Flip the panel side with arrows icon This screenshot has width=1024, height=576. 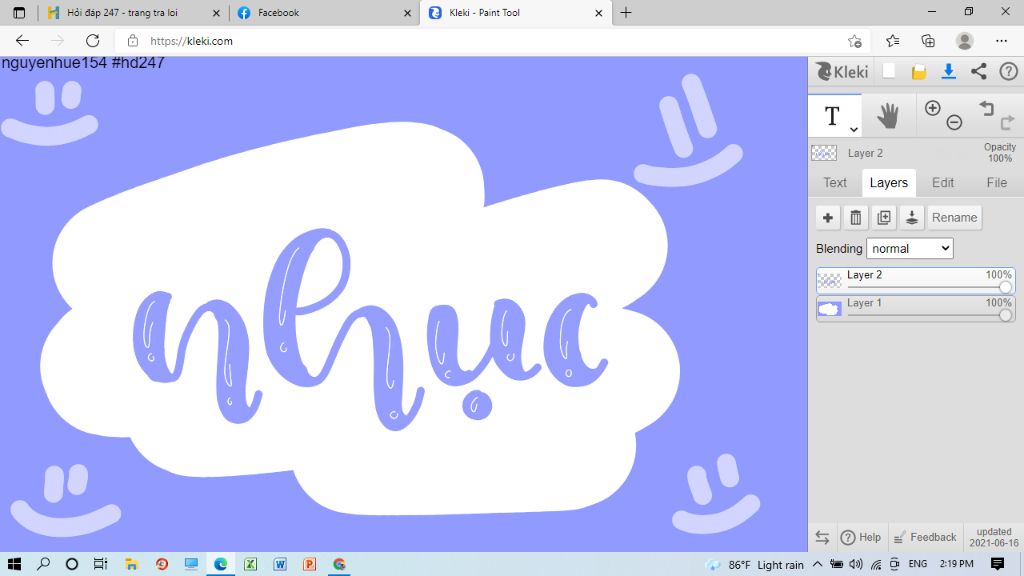(822, 537)
